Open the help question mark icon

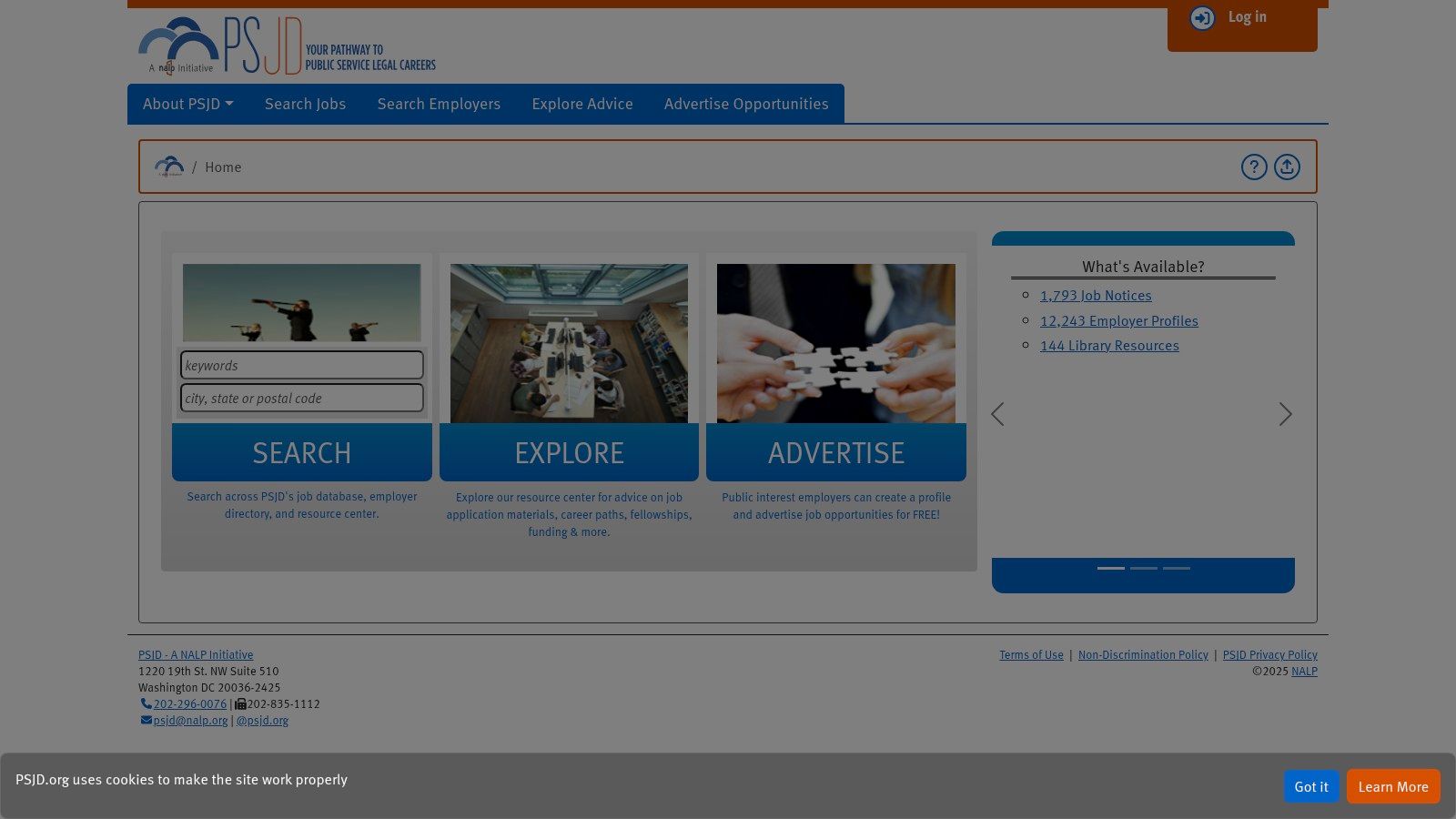tap(1254, 167)
